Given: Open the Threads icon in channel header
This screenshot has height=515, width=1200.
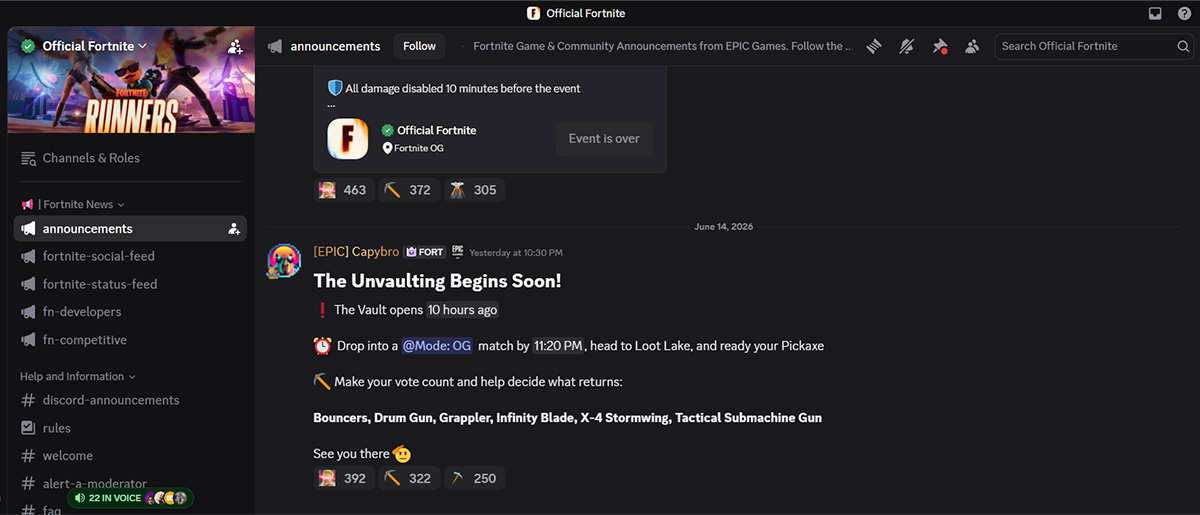Looking at the screenshot, I should coord(874,46).
